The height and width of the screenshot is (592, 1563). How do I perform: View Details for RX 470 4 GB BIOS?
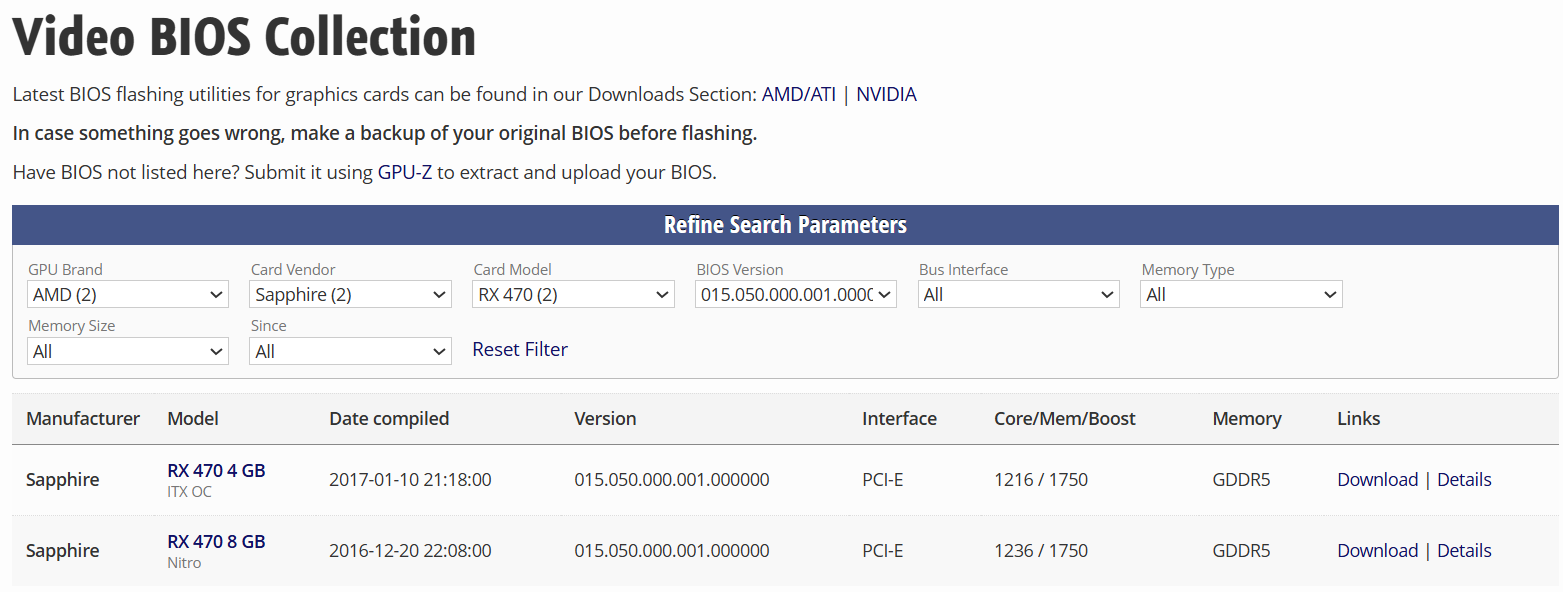click(x=1464, y=480)
